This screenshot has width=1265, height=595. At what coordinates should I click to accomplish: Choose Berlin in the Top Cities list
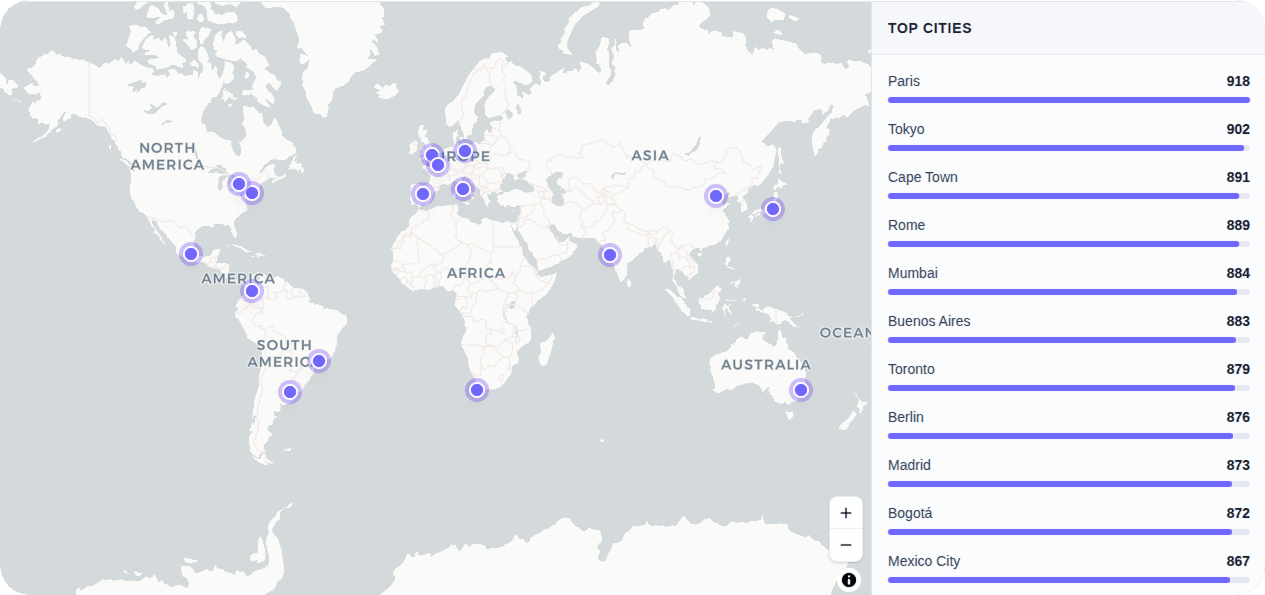1069,423
